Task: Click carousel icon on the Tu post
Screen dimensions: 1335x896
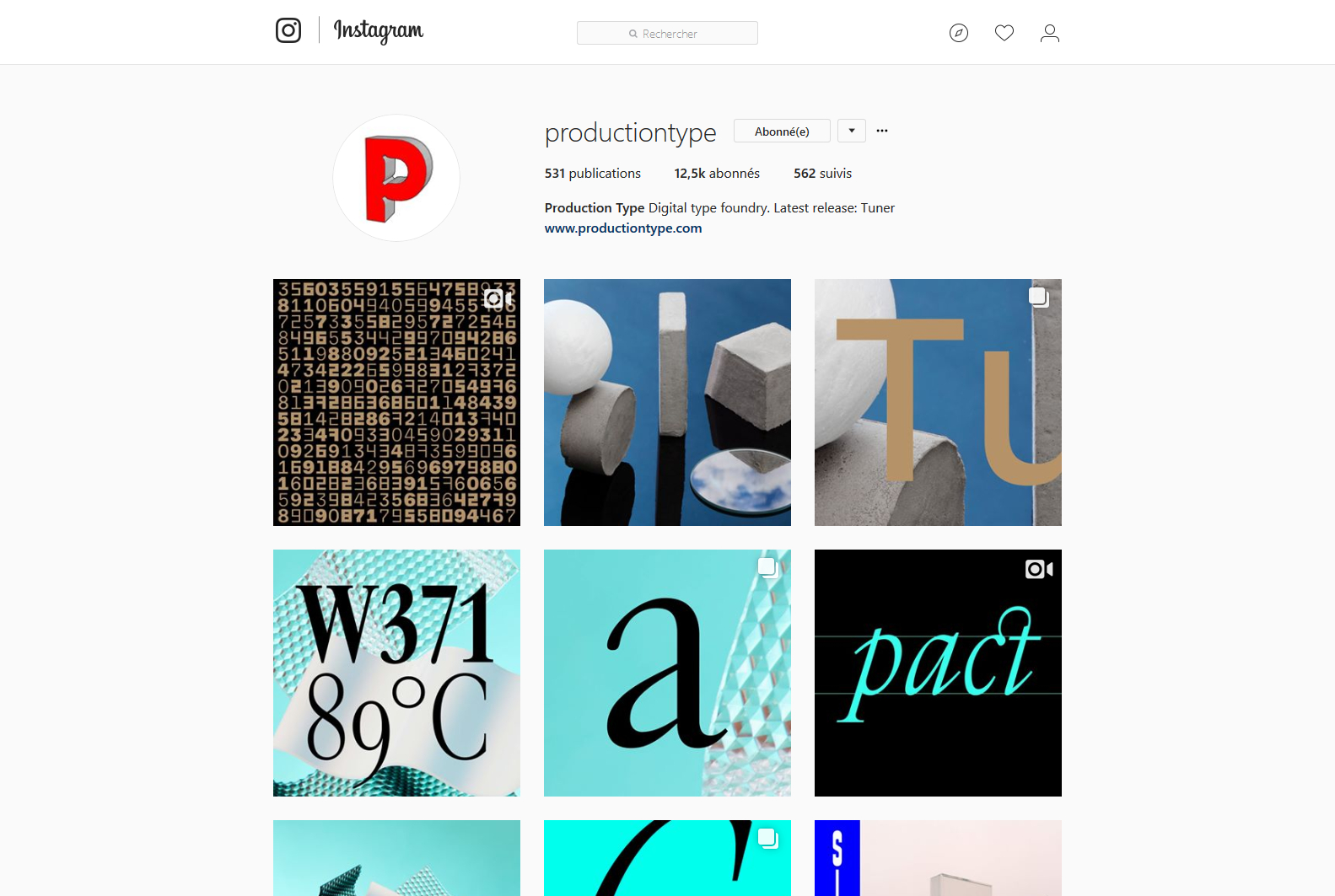Action: pos(1039,297)
